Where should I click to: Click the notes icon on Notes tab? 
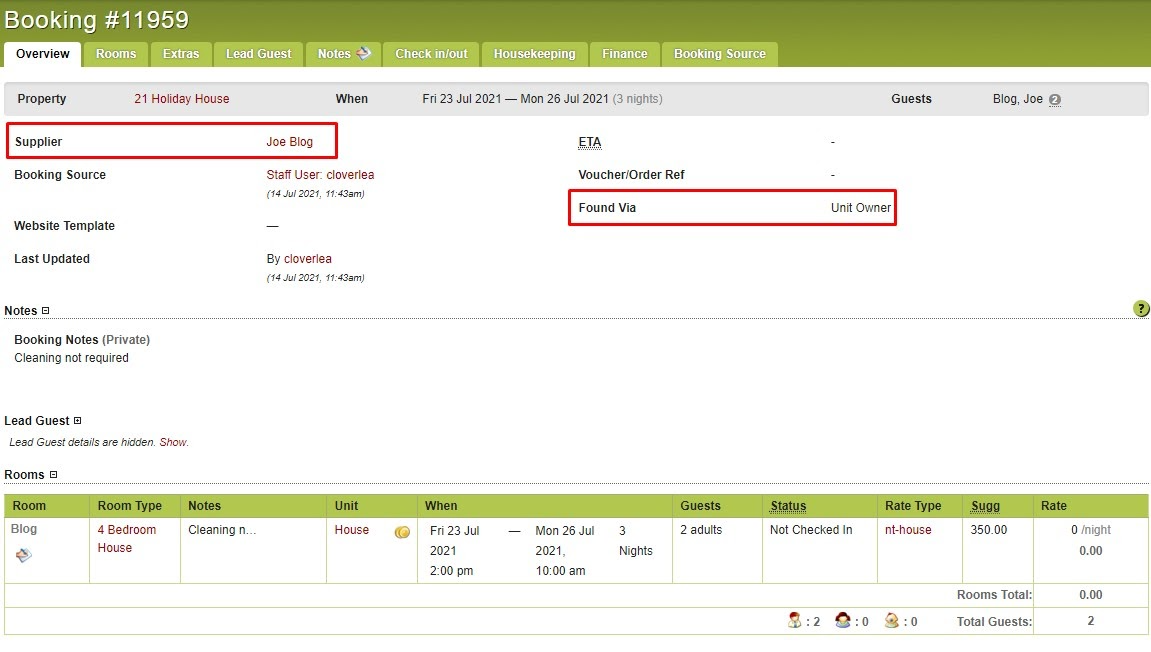pos(363,53)
